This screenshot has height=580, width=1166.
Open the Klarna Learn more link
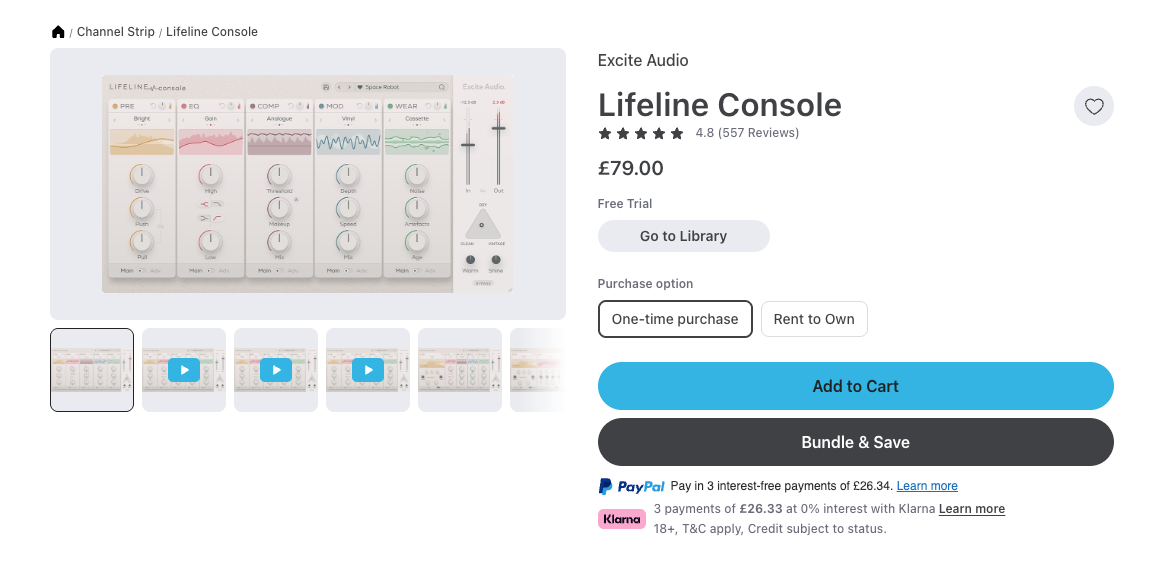972,509
